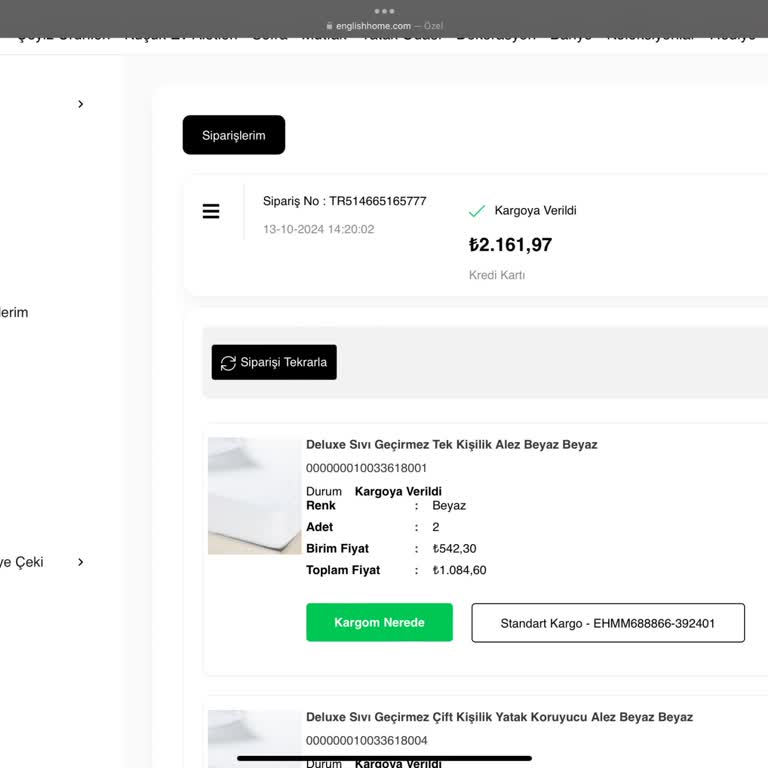This screenshot has width=768, height=768.
Task: Expand the 've Çeki' sidebar chevron
Action: 81,562
